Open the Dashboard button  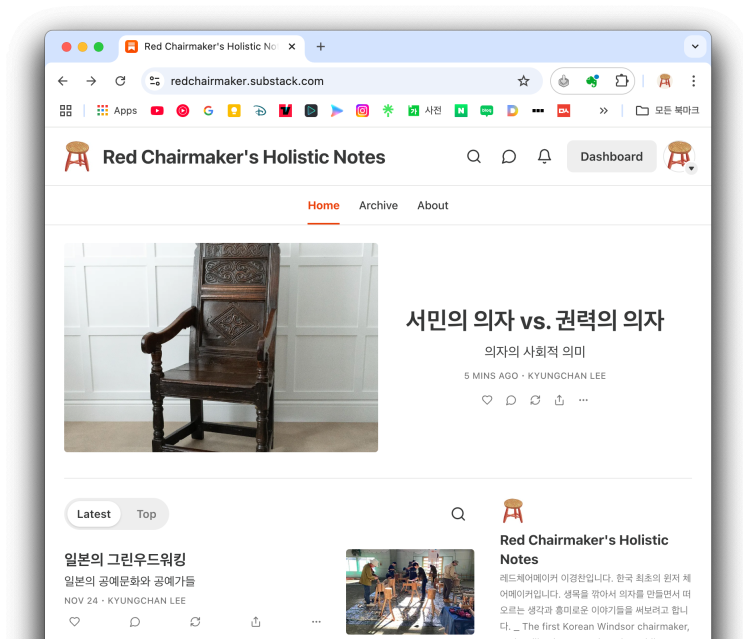[611, 156]
